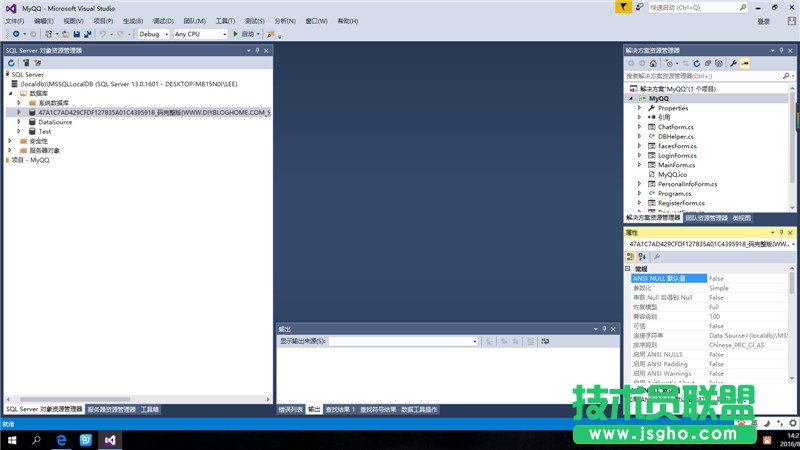Click the property pages wrench in Properties panel
Image resolution: width=800 pixels, height=450 pixels.
click(x=657, y=257)
